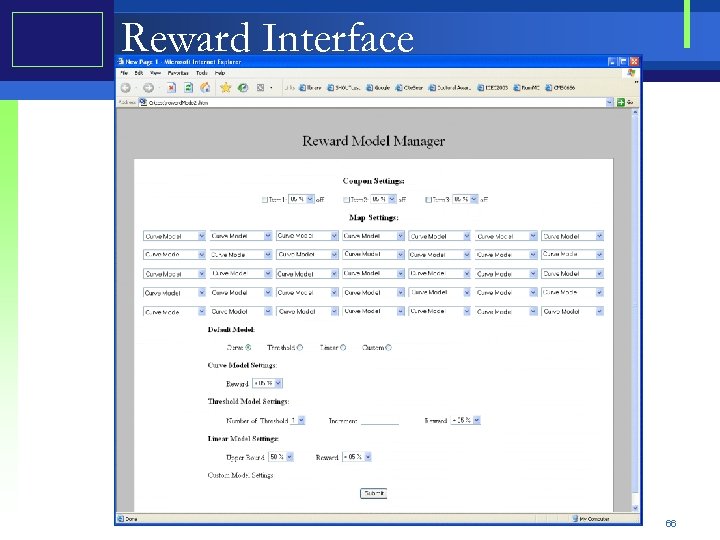Viewport: 720px width, 540px height.
Task: Click the "Reward Interface" slide title
Action: (x=268, y=38)
